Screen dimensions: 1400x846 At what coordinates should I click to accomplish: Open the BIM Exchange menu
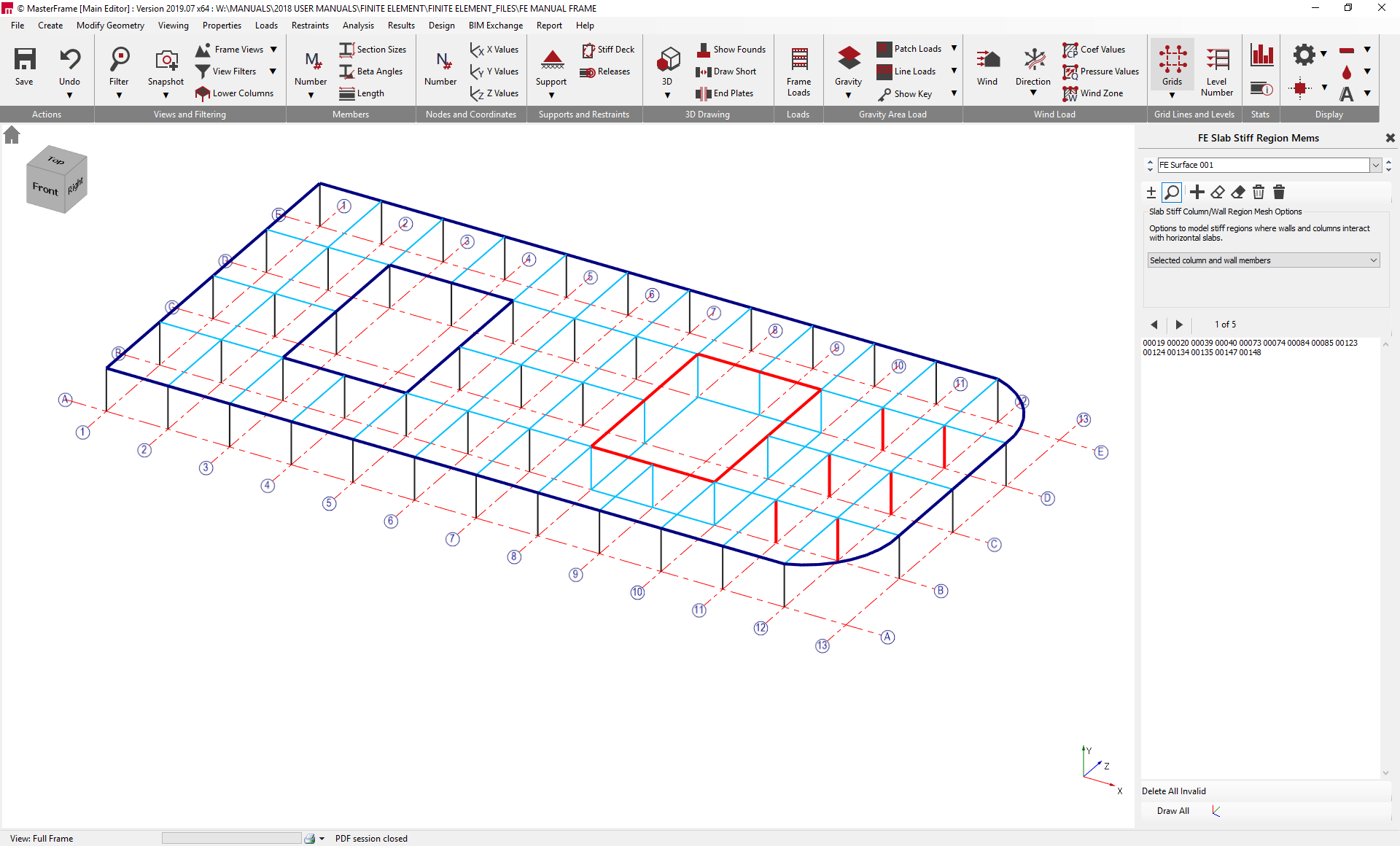(495, 26)
